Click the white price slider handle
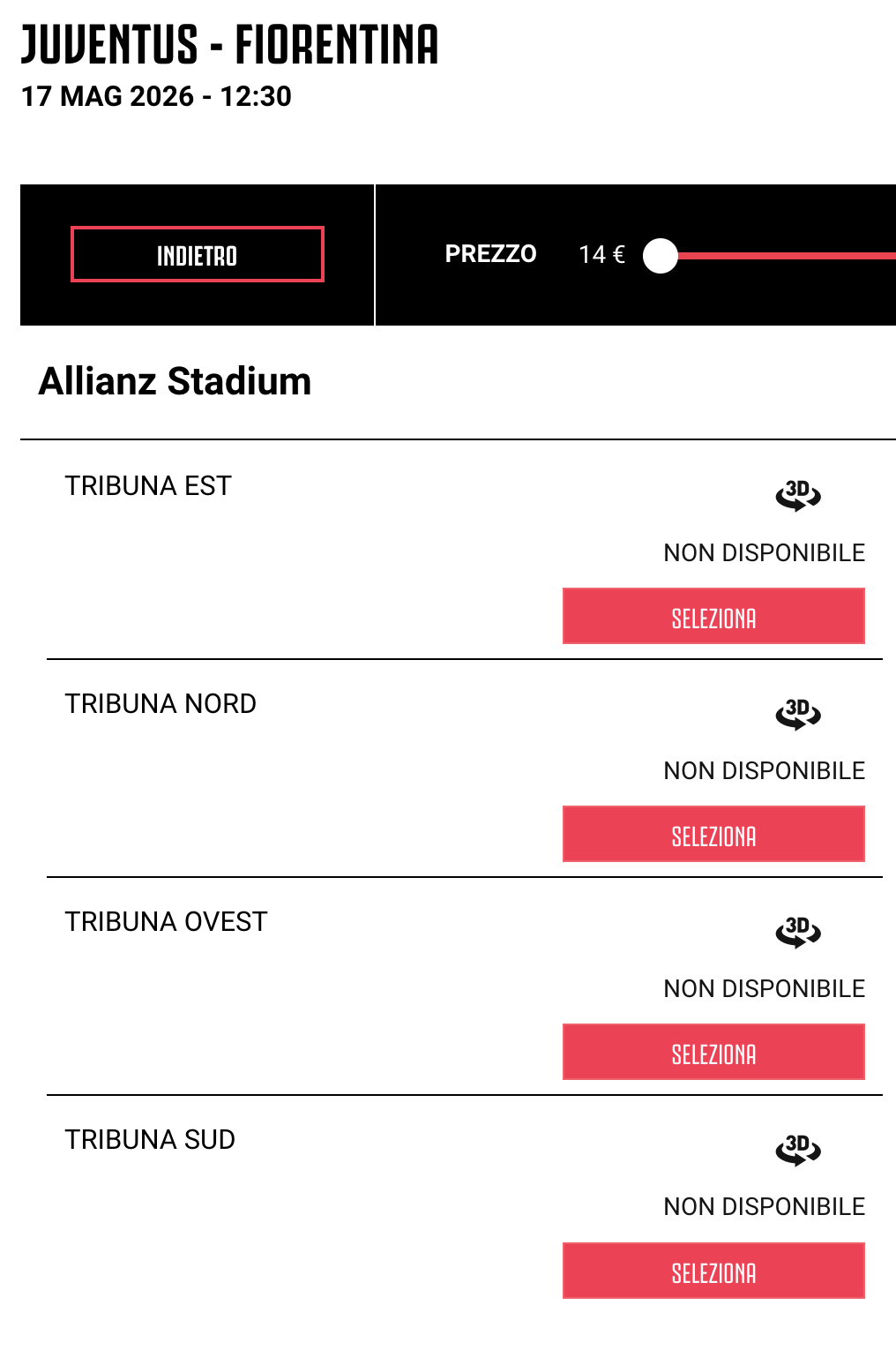This screenshot has width=896, height=1350. (661, 256)
